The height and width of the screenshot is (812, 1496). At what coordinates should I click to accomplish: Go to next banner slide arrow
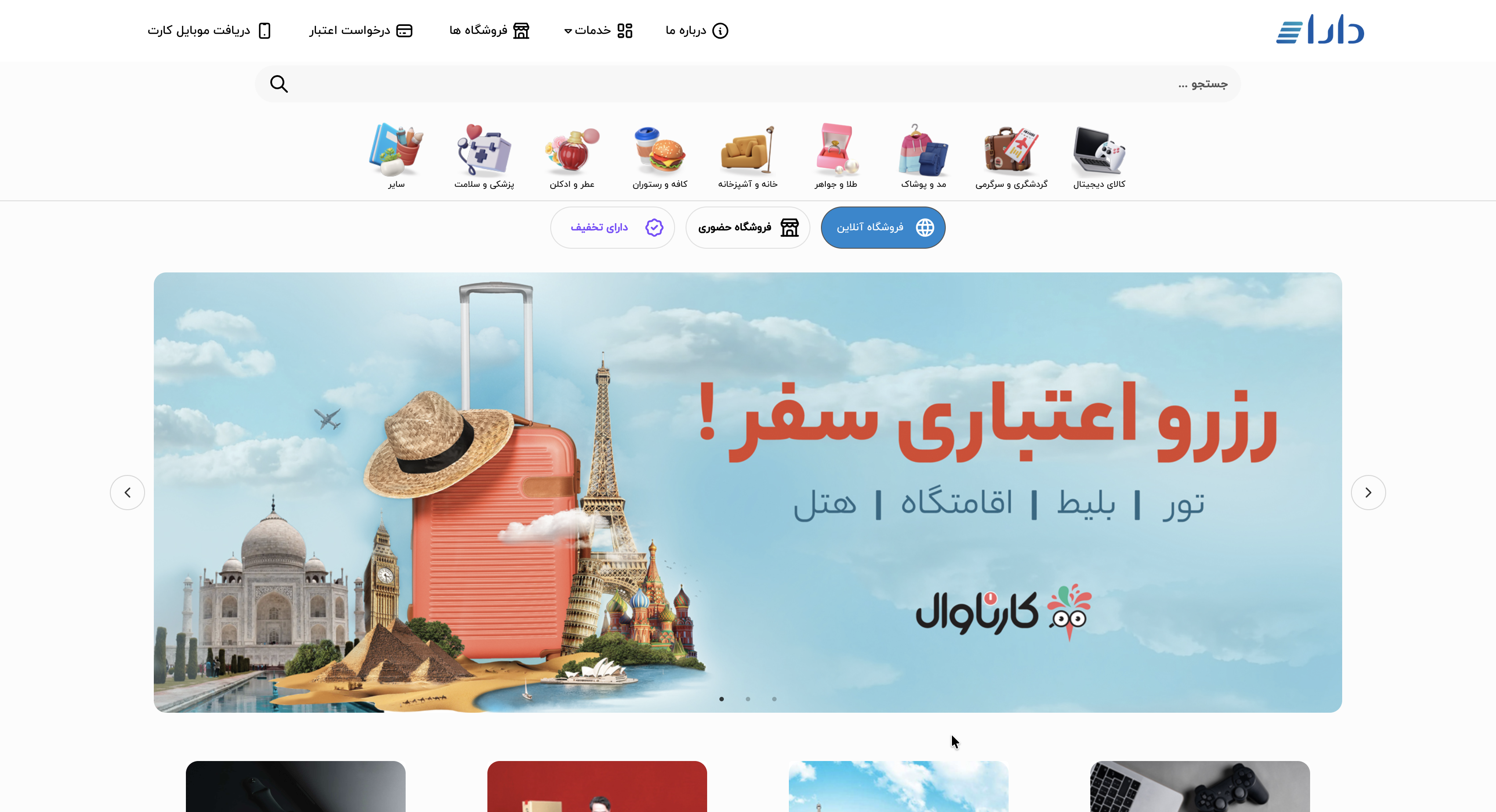(1368, 493)
